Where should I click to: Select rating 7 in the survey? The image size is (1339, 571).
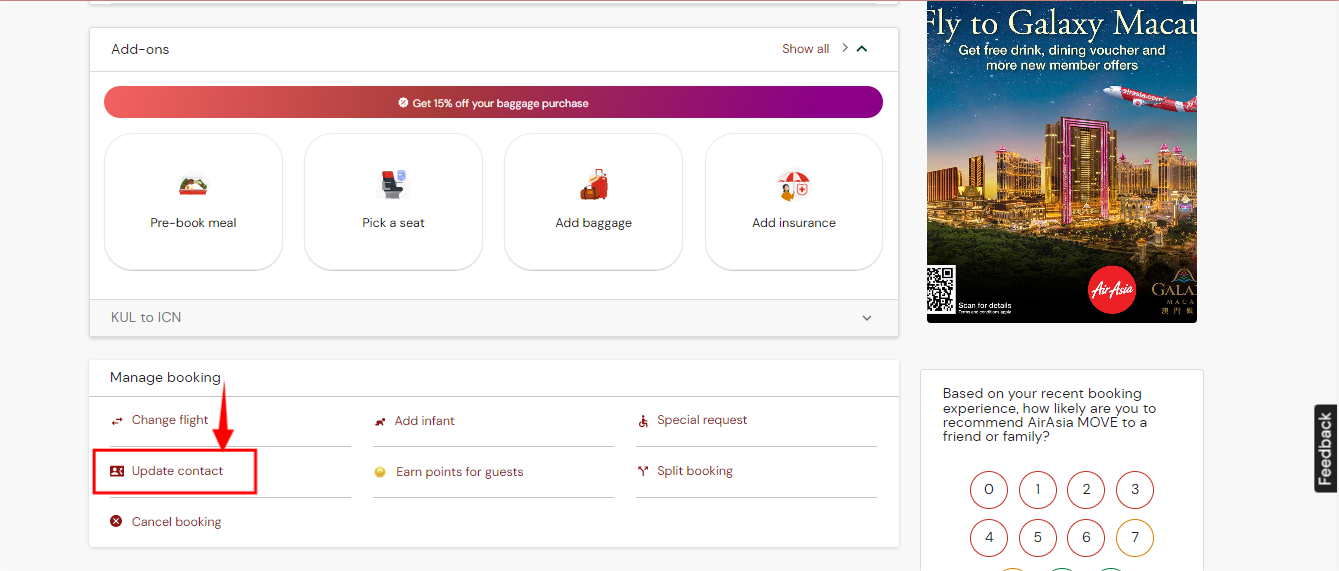pos(1135,538)
